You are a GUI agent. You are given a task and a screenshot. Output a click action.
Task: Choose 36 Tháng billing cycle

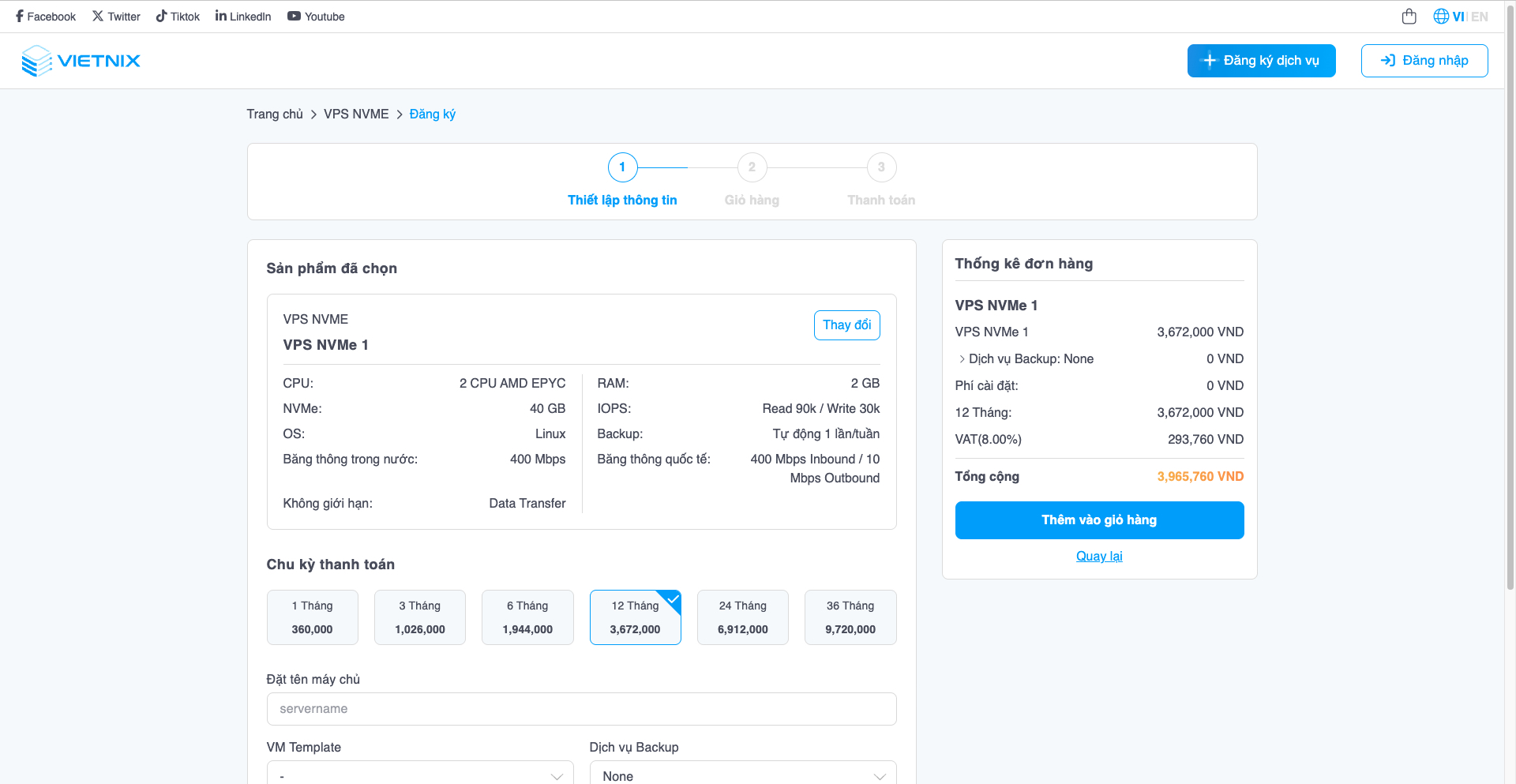tap(850, 617)
